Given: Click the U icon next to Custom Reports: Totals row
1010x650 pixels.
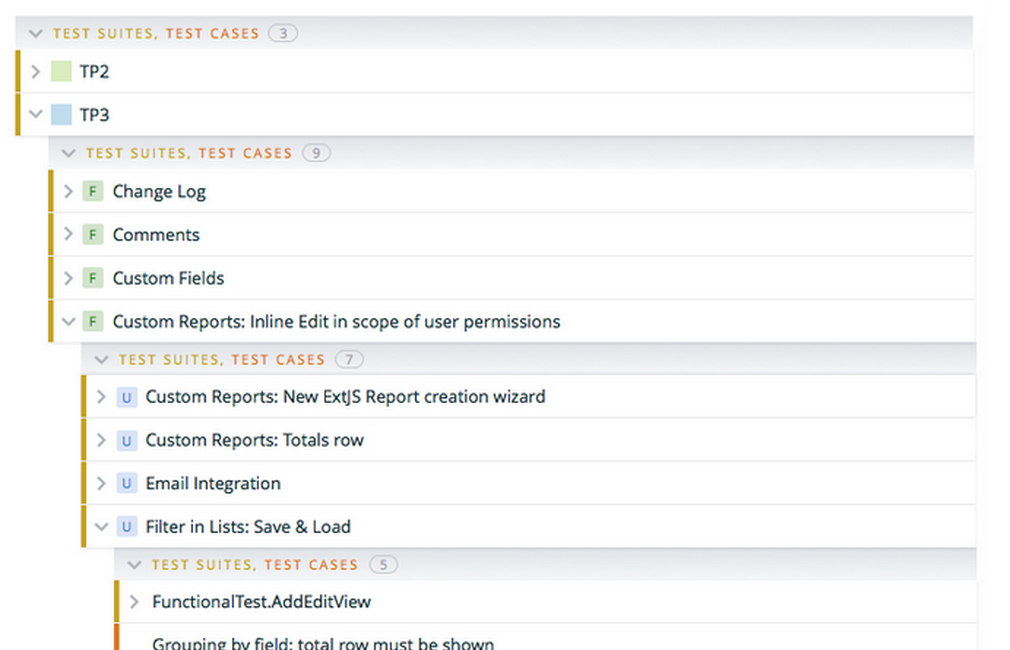Looking at the screenshot, I should (x=126, y=440).
